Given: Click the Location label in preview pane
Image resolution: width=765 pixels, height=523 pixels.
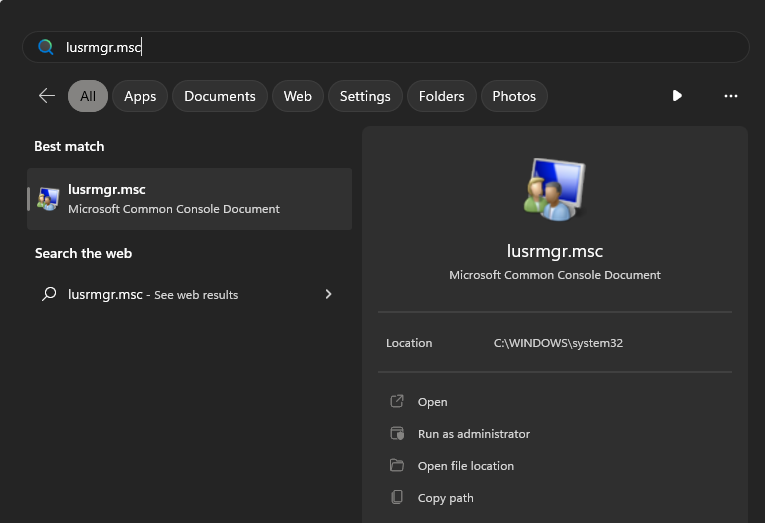Looking at the screenshot, I should click(409, 343).
